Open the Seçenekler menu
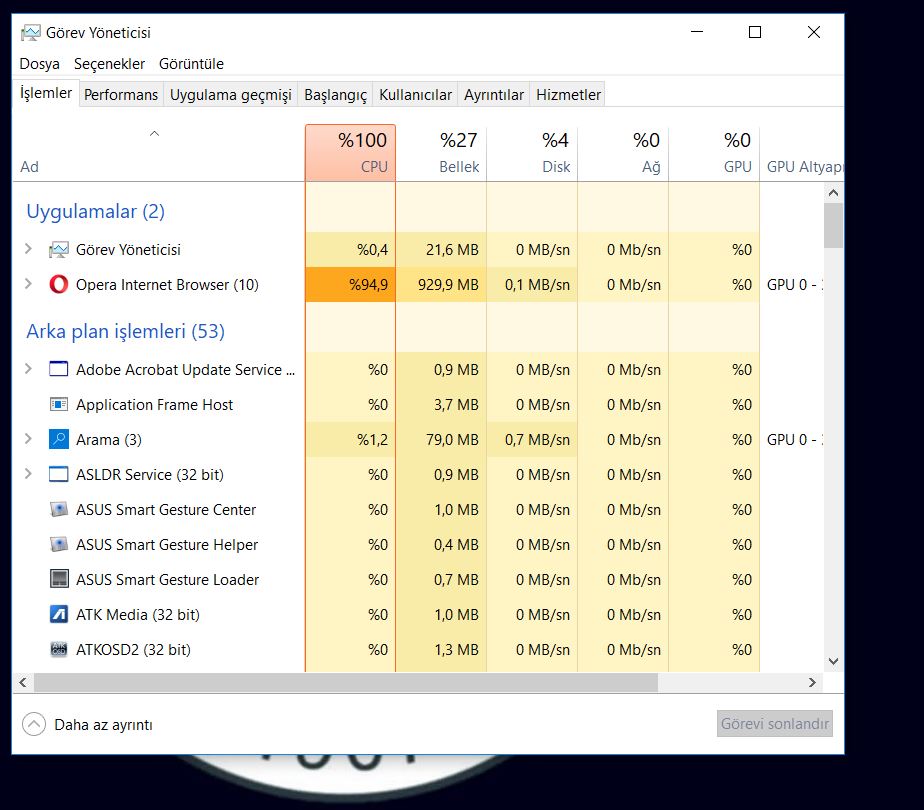924x810 pixels. (x=110, y=64)
